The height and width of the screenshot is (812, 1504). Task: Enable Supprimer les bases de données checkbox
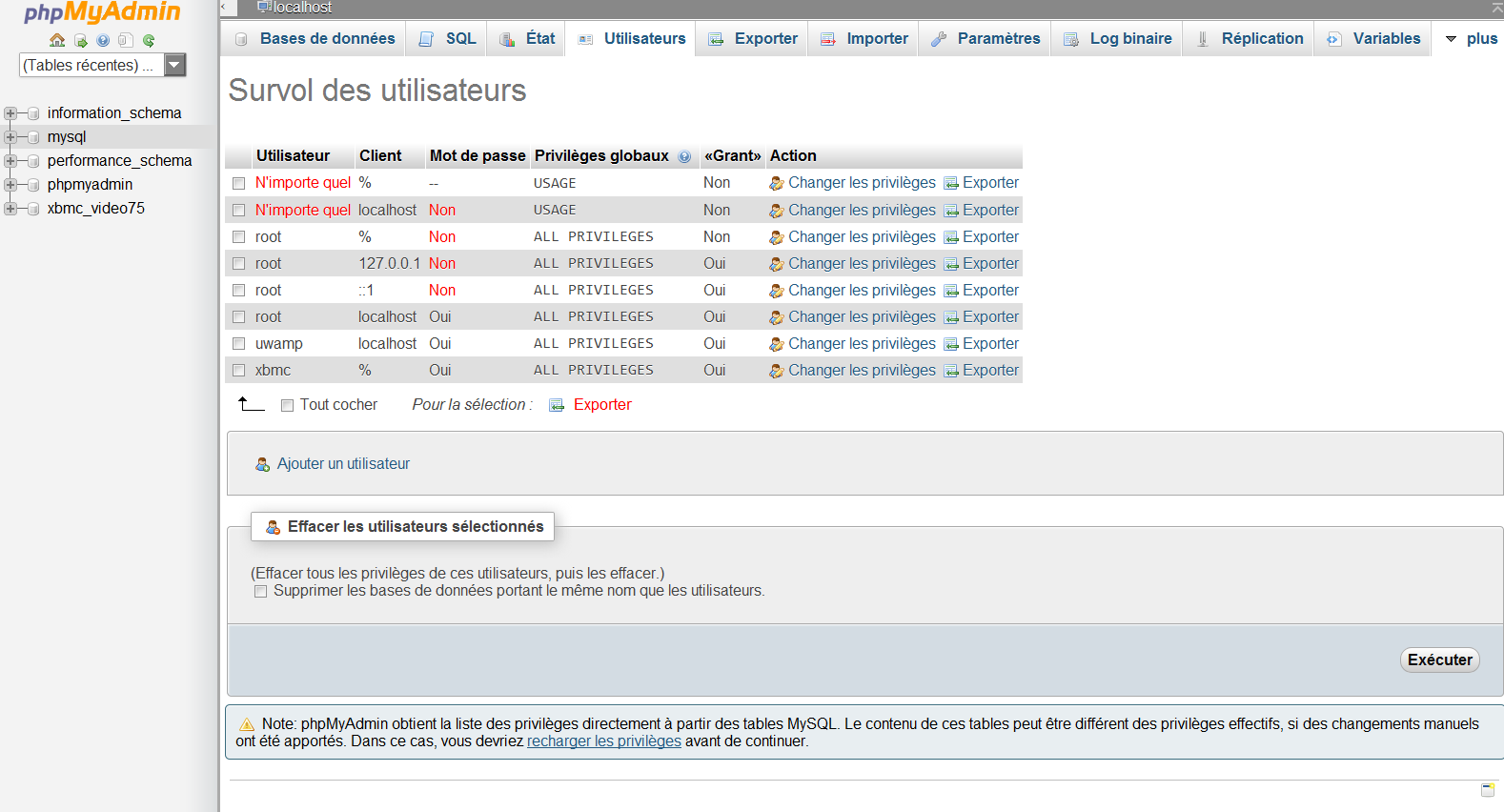click(x=260, y=592)
